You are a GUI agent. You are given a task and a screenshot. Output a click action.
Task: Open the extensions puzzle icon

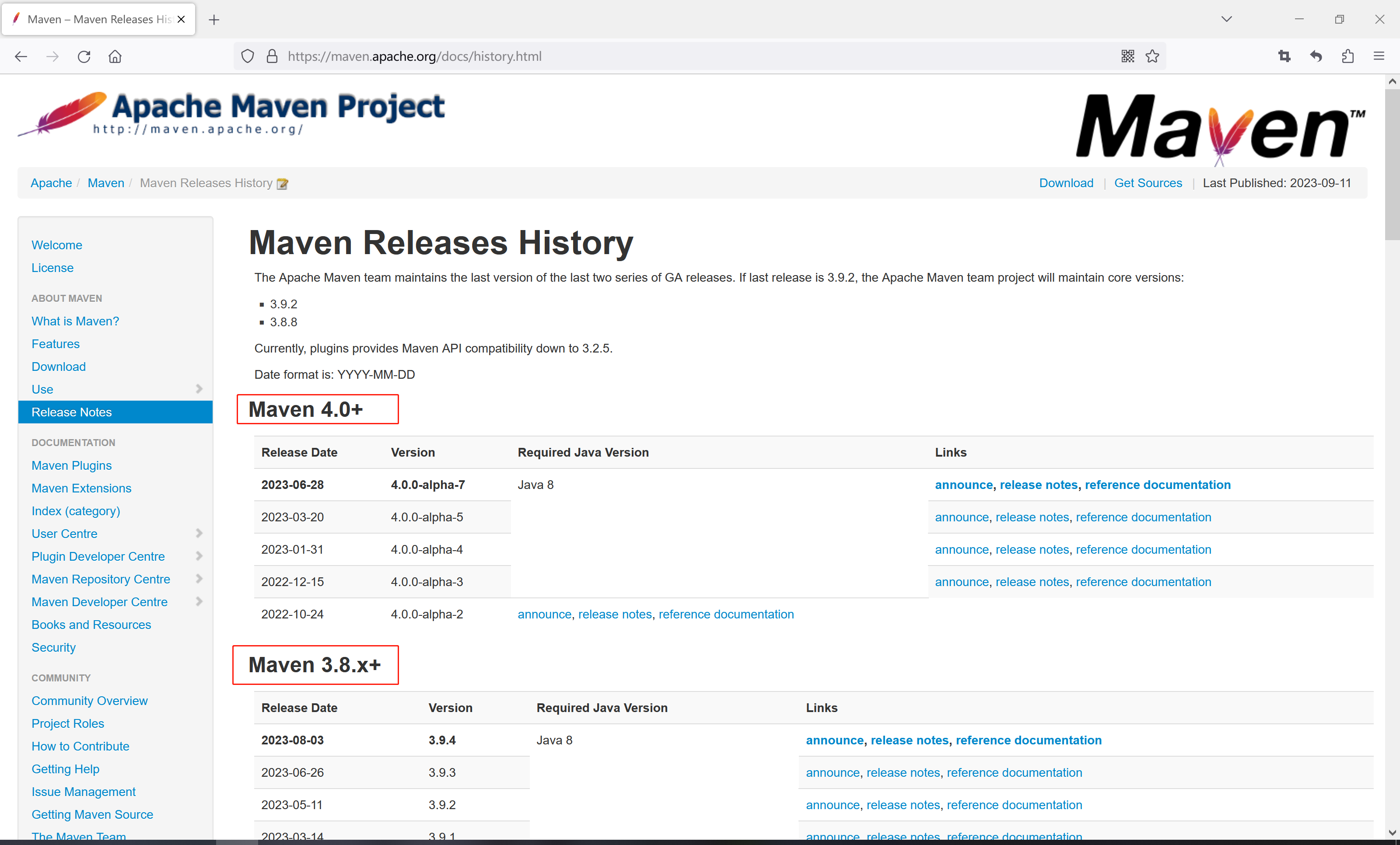(1348, 56)
